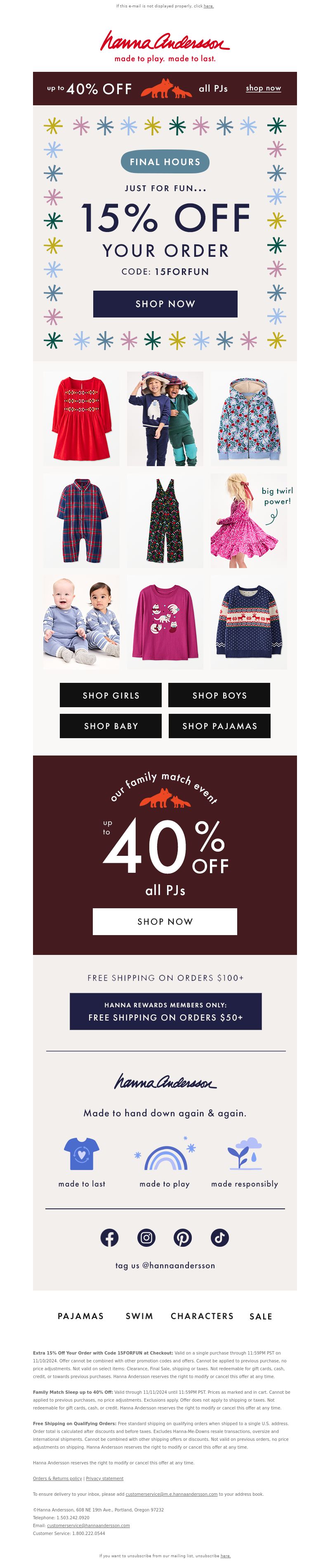Click the made to last shirt icon
Image resolution: width=330 pixels, height=1568 pixels.
click(81, 1153)
